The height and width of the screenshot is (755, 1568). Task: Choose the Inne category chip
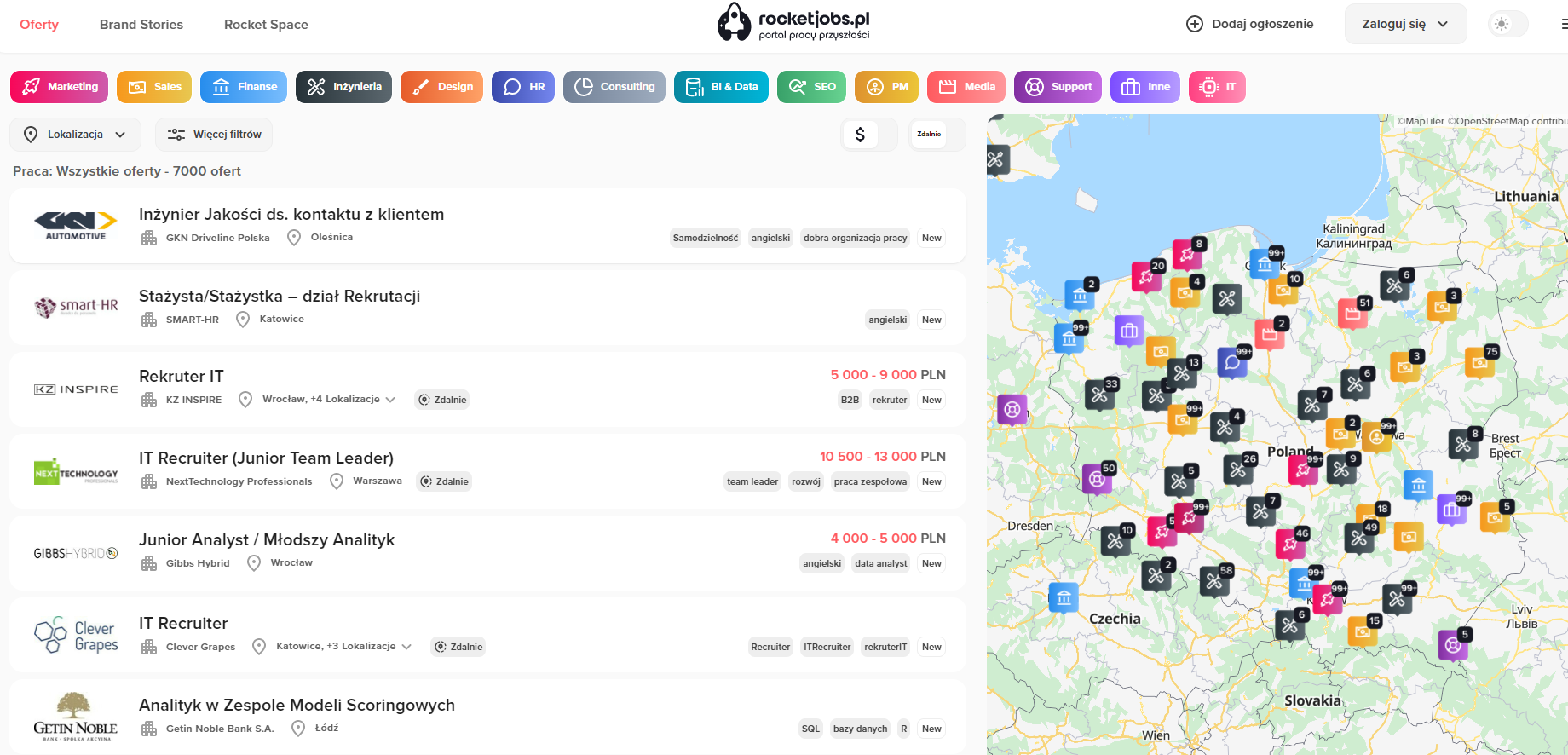pos(1145,87)
